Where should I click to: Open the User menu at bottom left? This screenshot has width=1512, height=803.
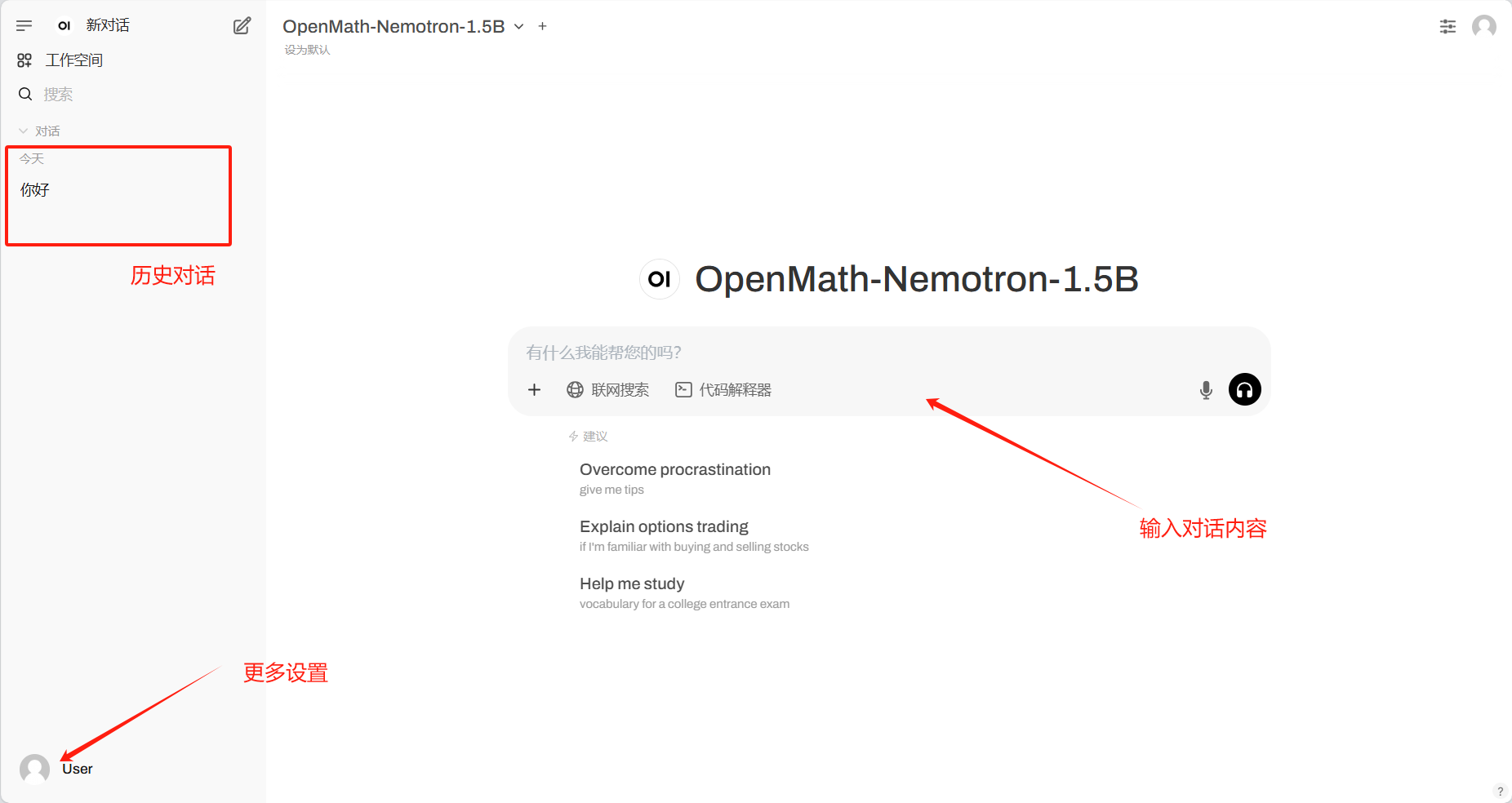[x=57, y=769]
